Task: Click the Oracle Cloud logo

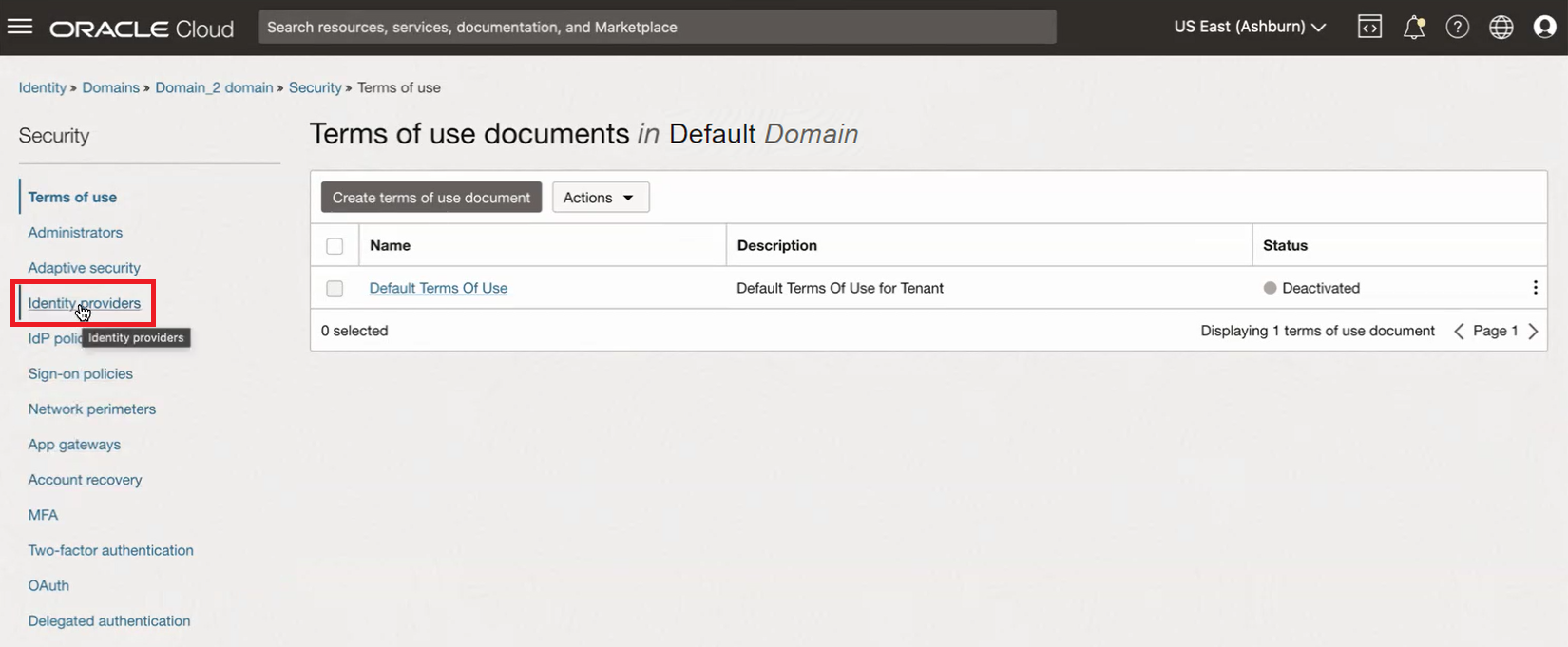Action: [142, 29]
